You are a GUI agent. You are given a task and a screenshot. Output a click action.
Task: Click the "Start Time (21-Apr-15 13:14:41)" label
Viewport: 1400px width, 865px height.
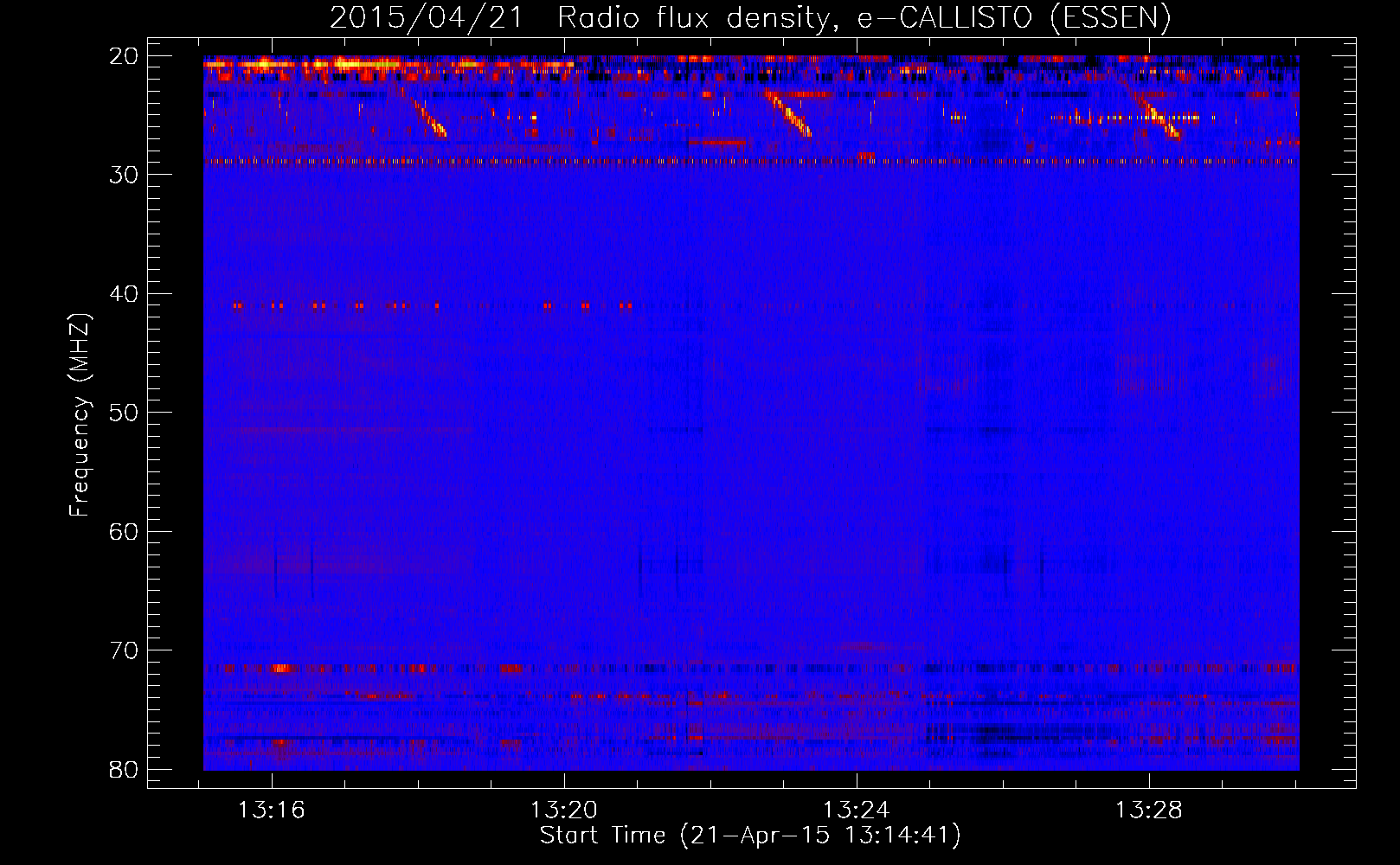[750, 836]
